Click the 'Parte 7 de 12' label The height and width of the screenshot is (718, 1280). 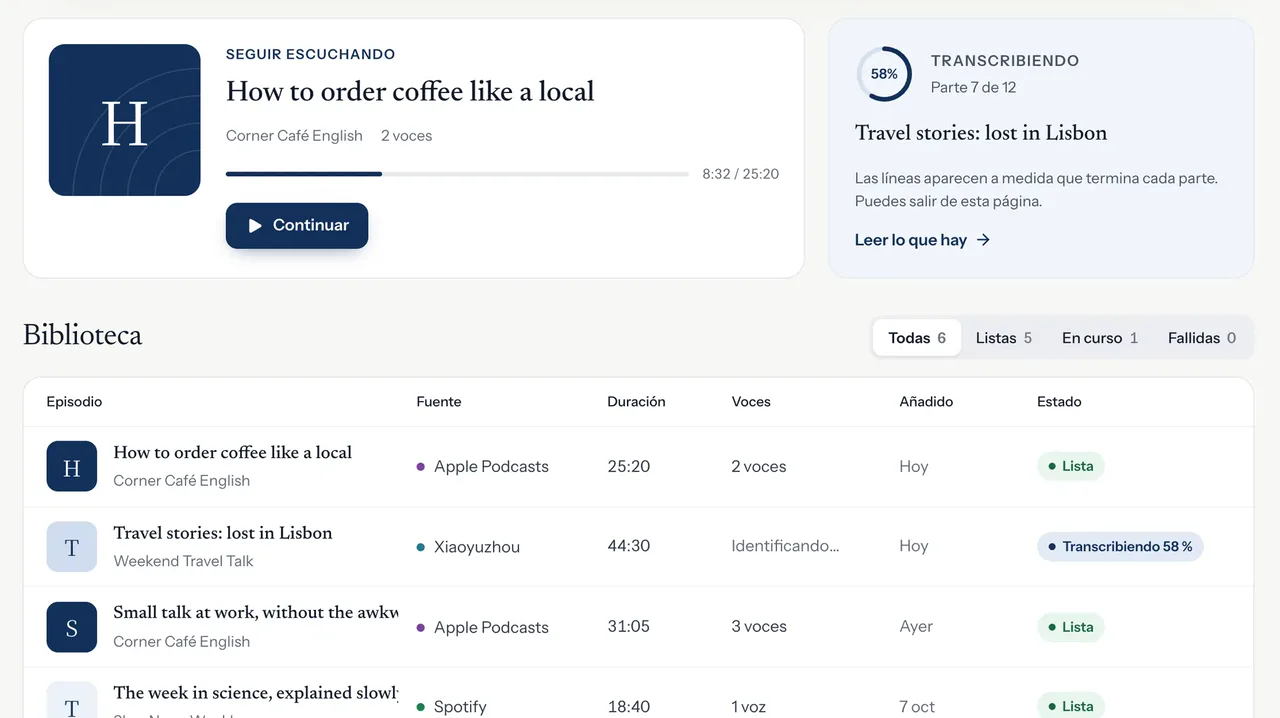(x=973, y=87)
